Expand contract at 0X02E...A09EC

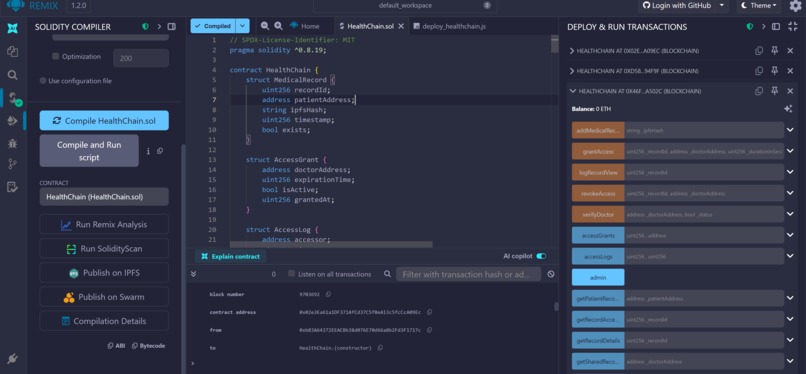click(572, 51)
